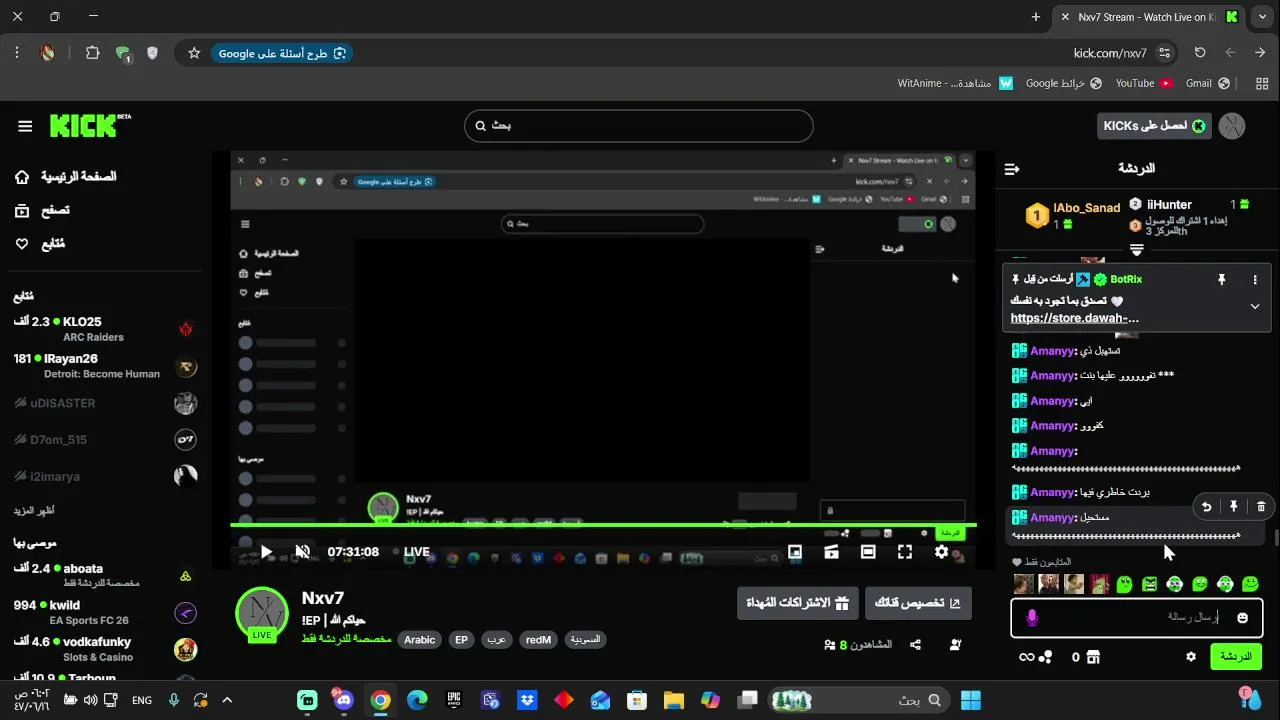The height and width of the screenshot is (720, 1280).
Task: Expand the leaderboard chevron under iiHunter
Action: tap(1137, 249)
